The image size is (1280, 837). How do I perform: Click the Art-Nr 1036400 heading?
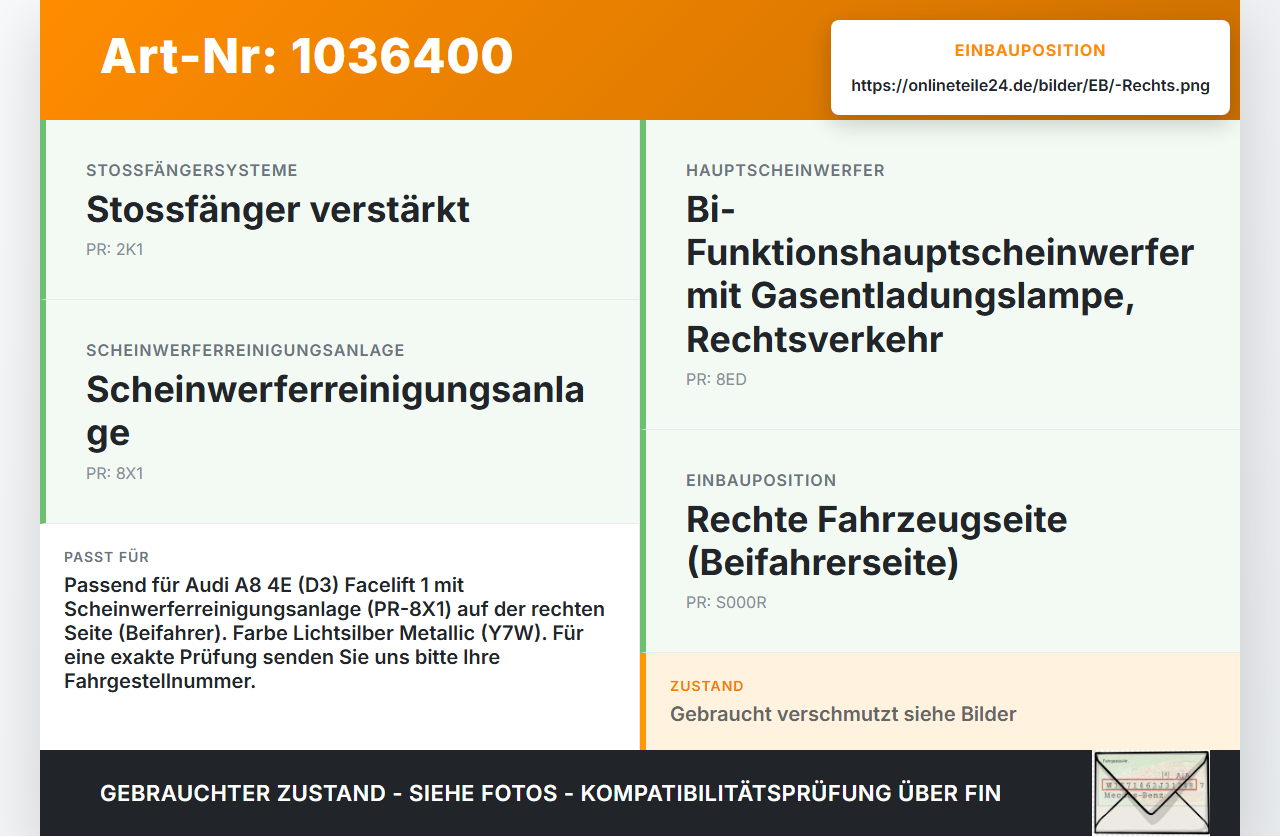point(306,56)
